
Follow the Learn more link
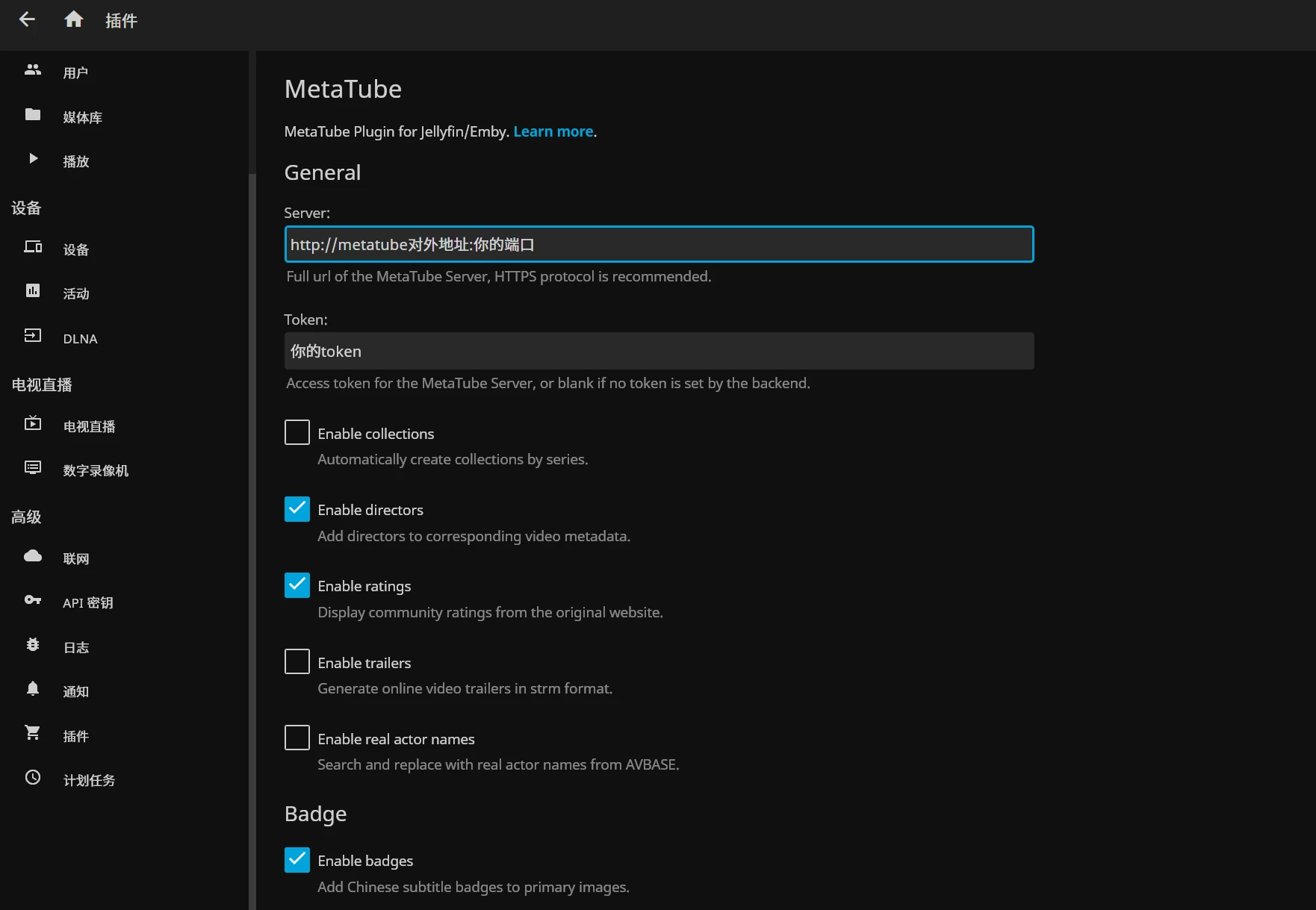pos(553,132)
